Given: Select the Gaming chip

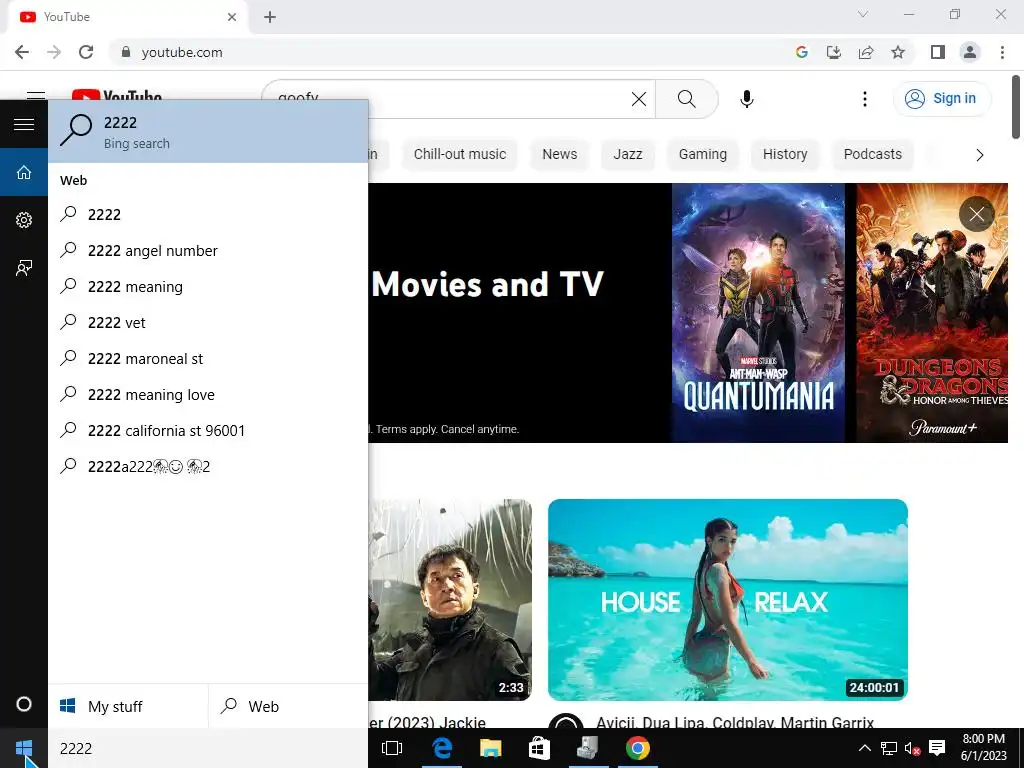Looking at the screenshot, I should 703,154.
